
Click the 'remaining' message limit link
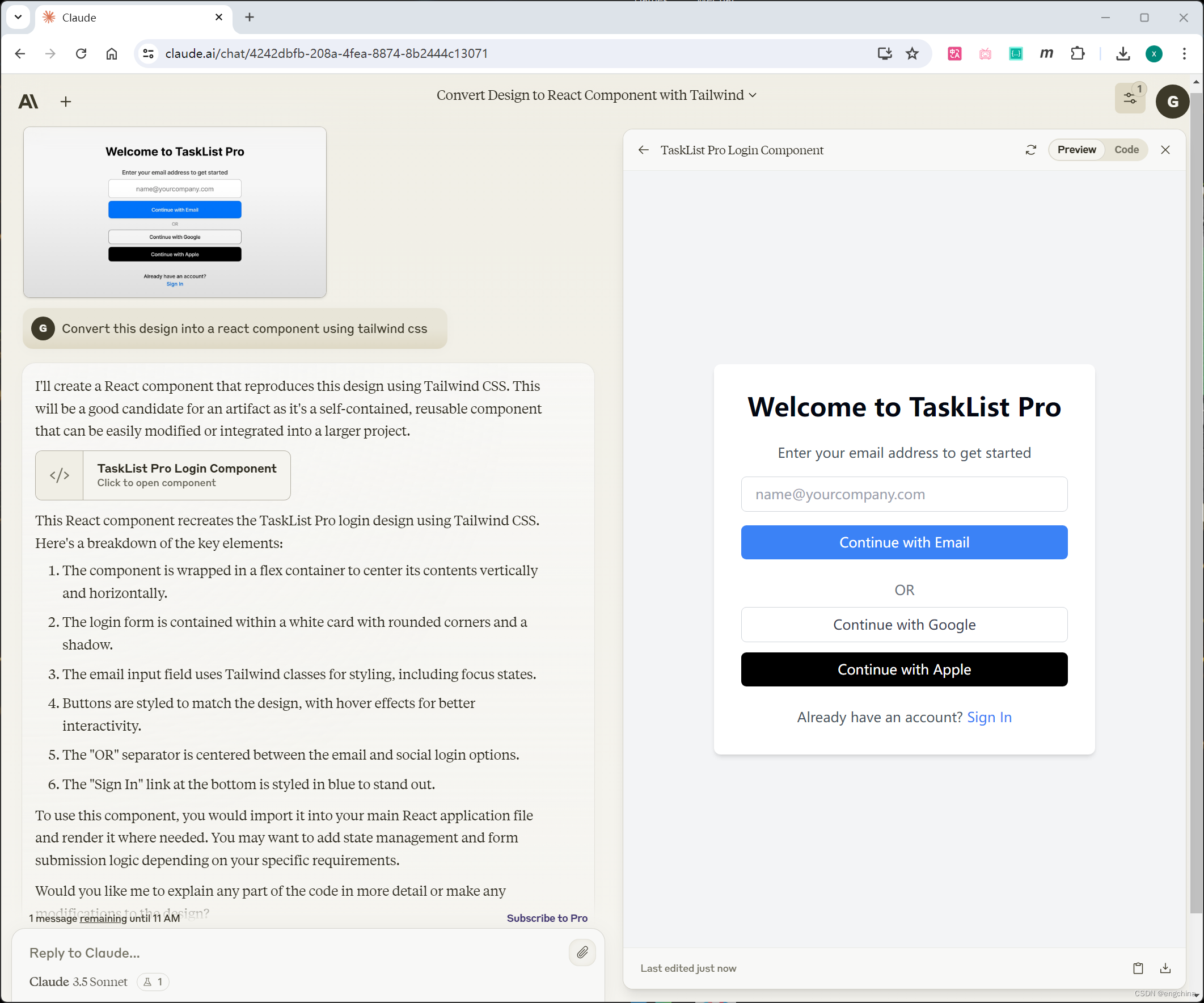103,918
